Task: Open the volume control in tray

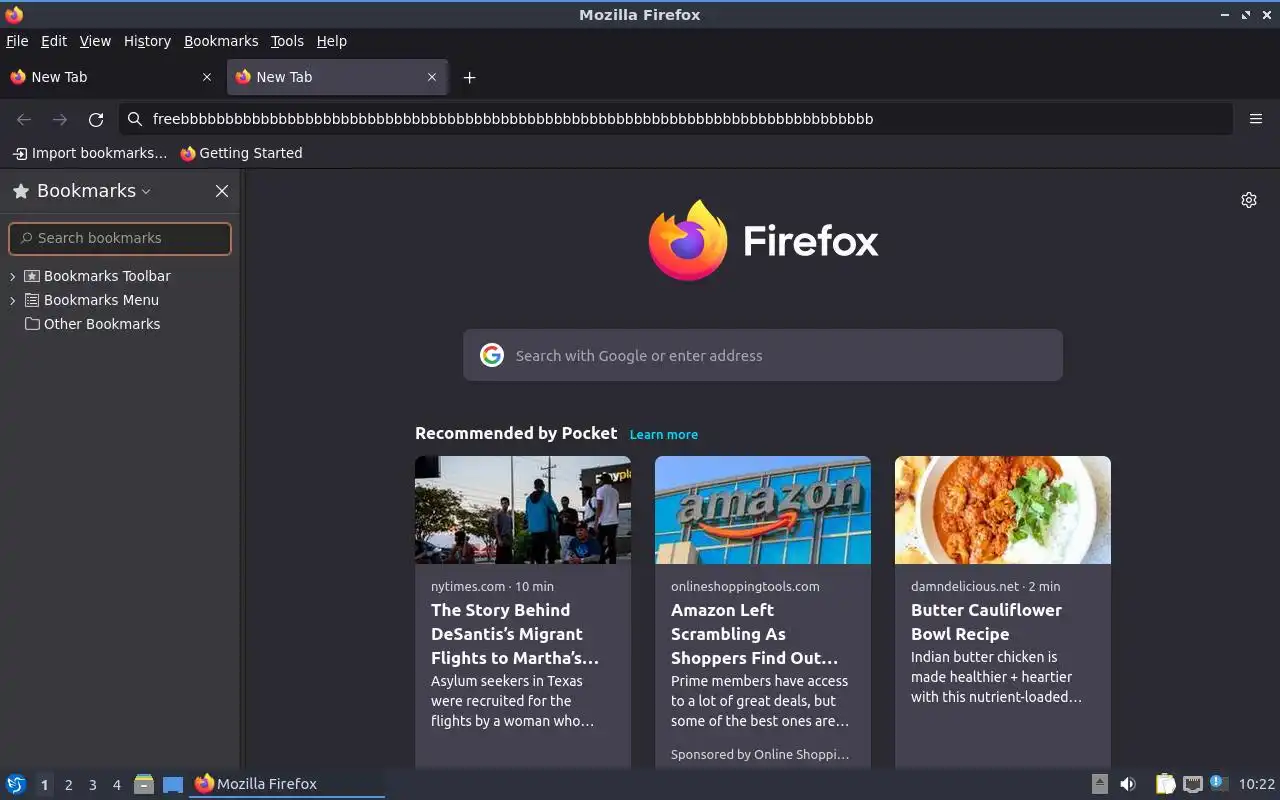Action: (x=1128, y=784)
